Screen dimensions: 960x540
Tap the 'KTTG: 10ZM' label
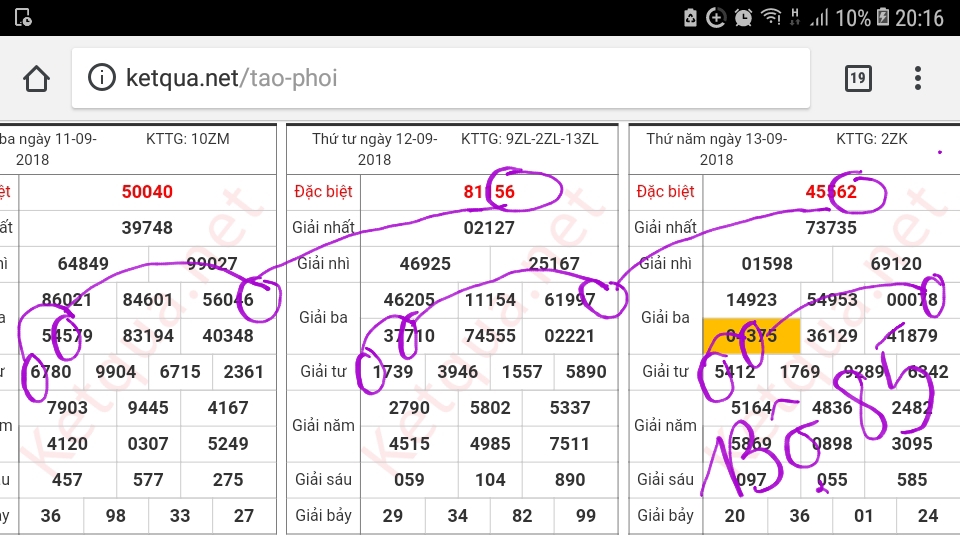(188, 139)
